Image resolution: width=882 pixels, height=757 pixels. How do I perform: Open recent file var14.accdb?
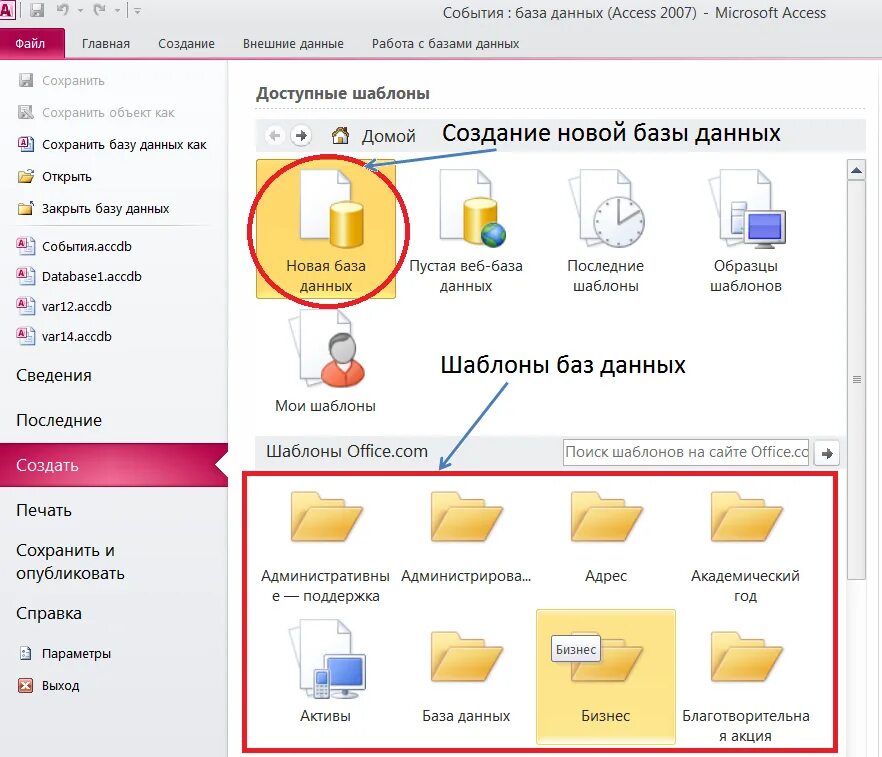click(64, 336)
